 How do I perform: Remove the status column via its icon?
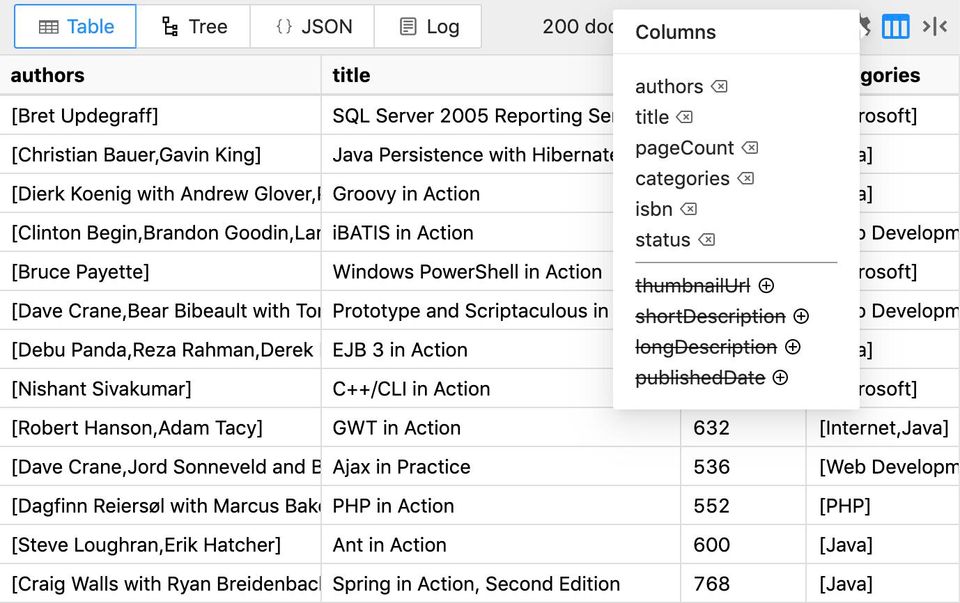click(x=707, y=239)
